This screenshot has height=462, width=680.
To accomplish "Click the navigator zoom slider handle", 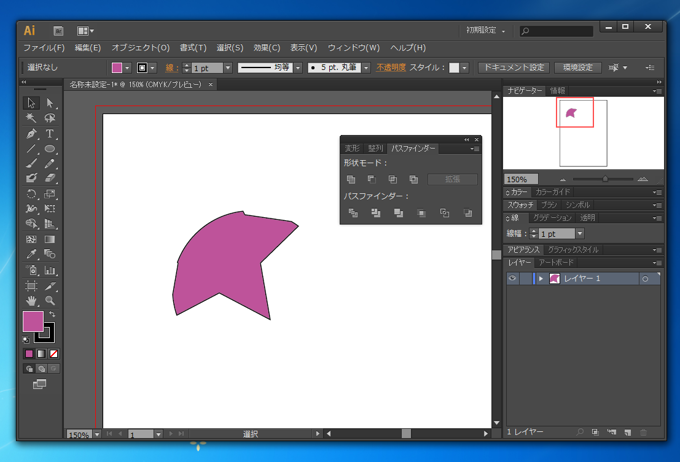I will click(605, 179).
